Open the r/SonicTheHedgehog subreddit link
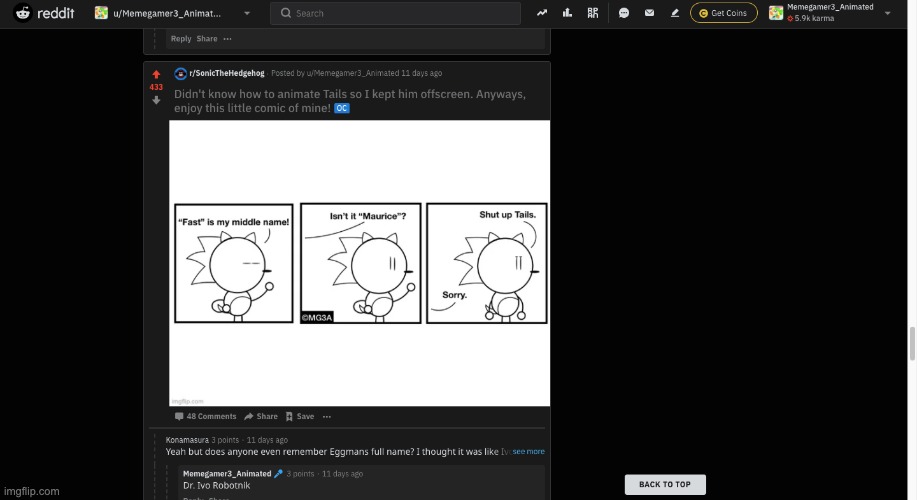The image size is (917, 500). pos(227,73)
